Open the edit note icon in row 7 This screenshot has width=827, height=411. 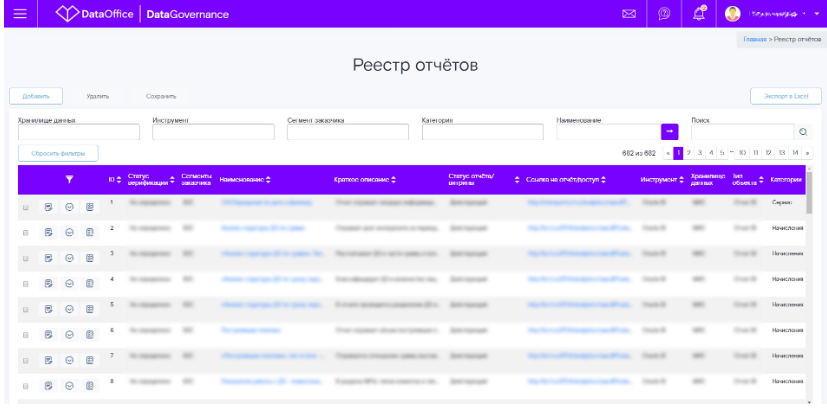tap(49, 360)
